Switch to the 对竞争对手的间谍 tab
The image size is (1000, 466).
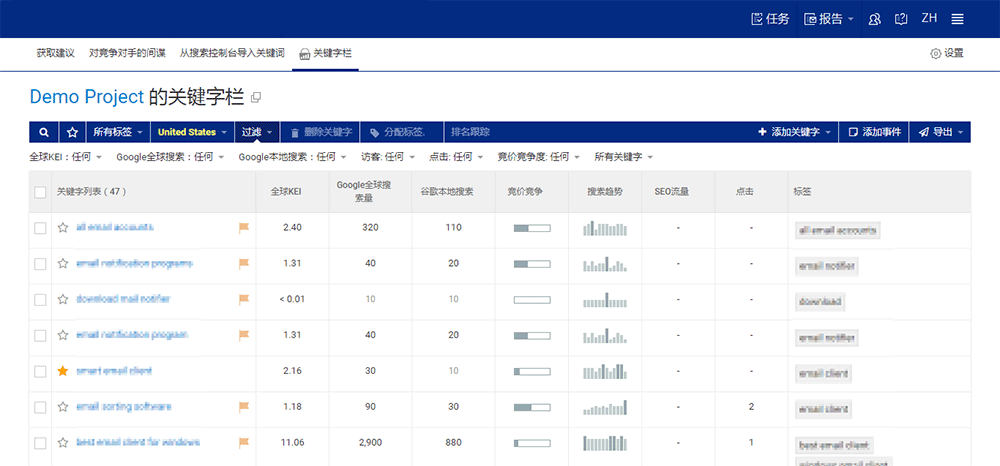[x=127, y=54]
